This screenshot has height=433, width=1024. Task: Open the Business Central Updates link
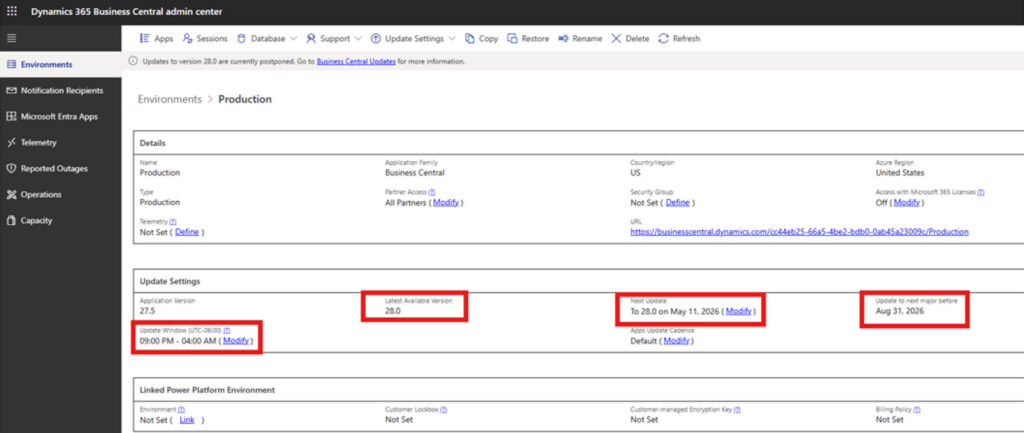tap(356, 61)
